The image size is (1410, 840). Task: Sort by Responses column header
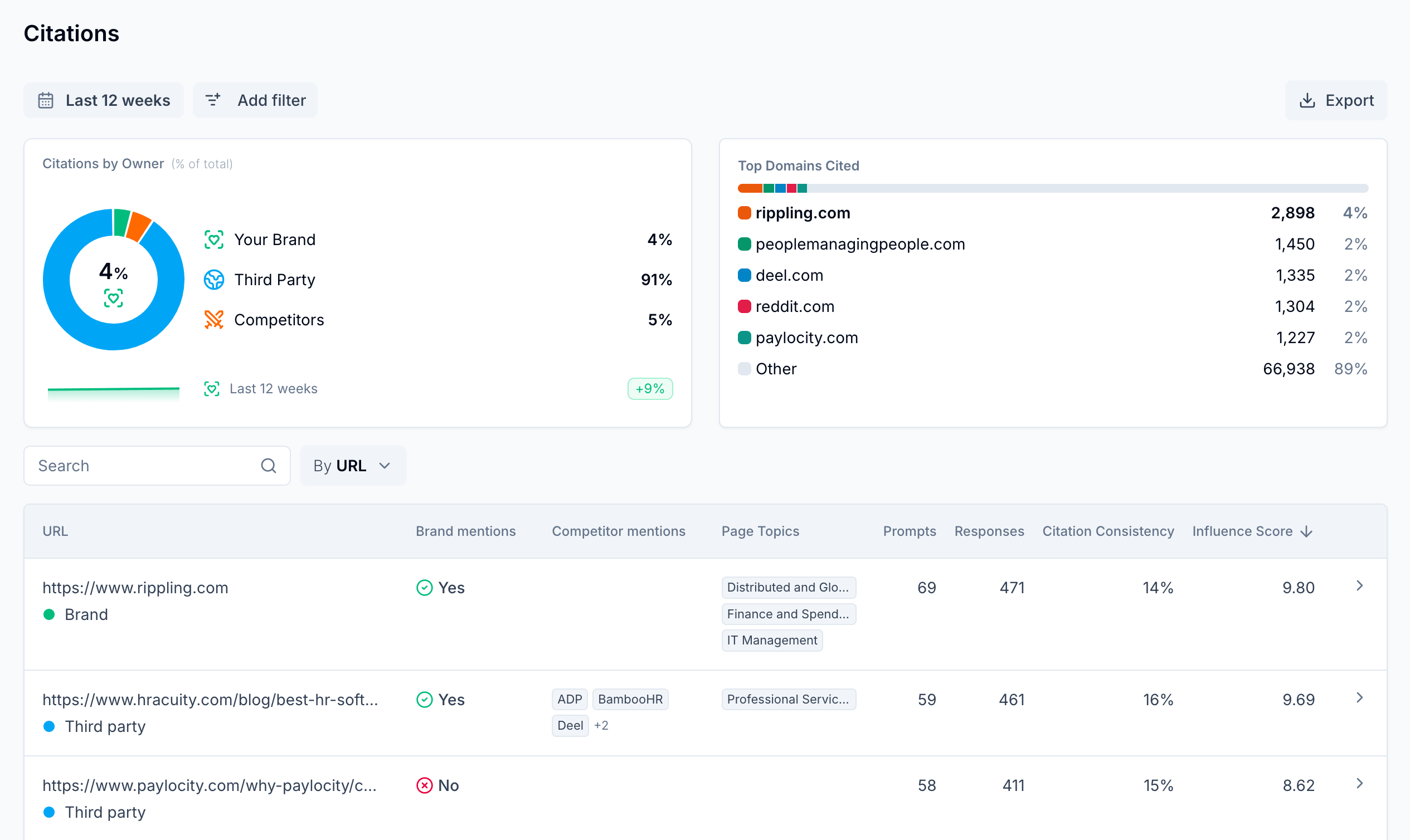click(x=989, y=531)
